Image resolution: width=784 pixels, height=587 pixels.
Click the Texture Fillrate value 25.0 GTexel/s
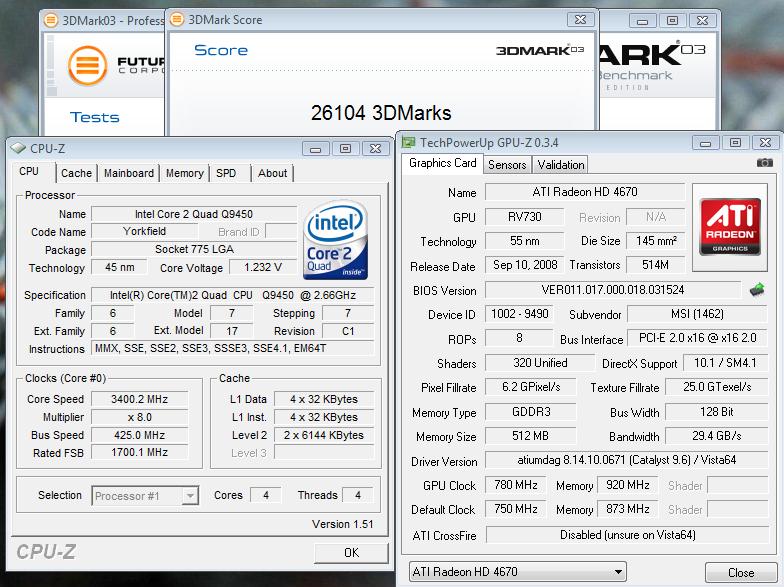pyautogui.click(x=716, y=386)
